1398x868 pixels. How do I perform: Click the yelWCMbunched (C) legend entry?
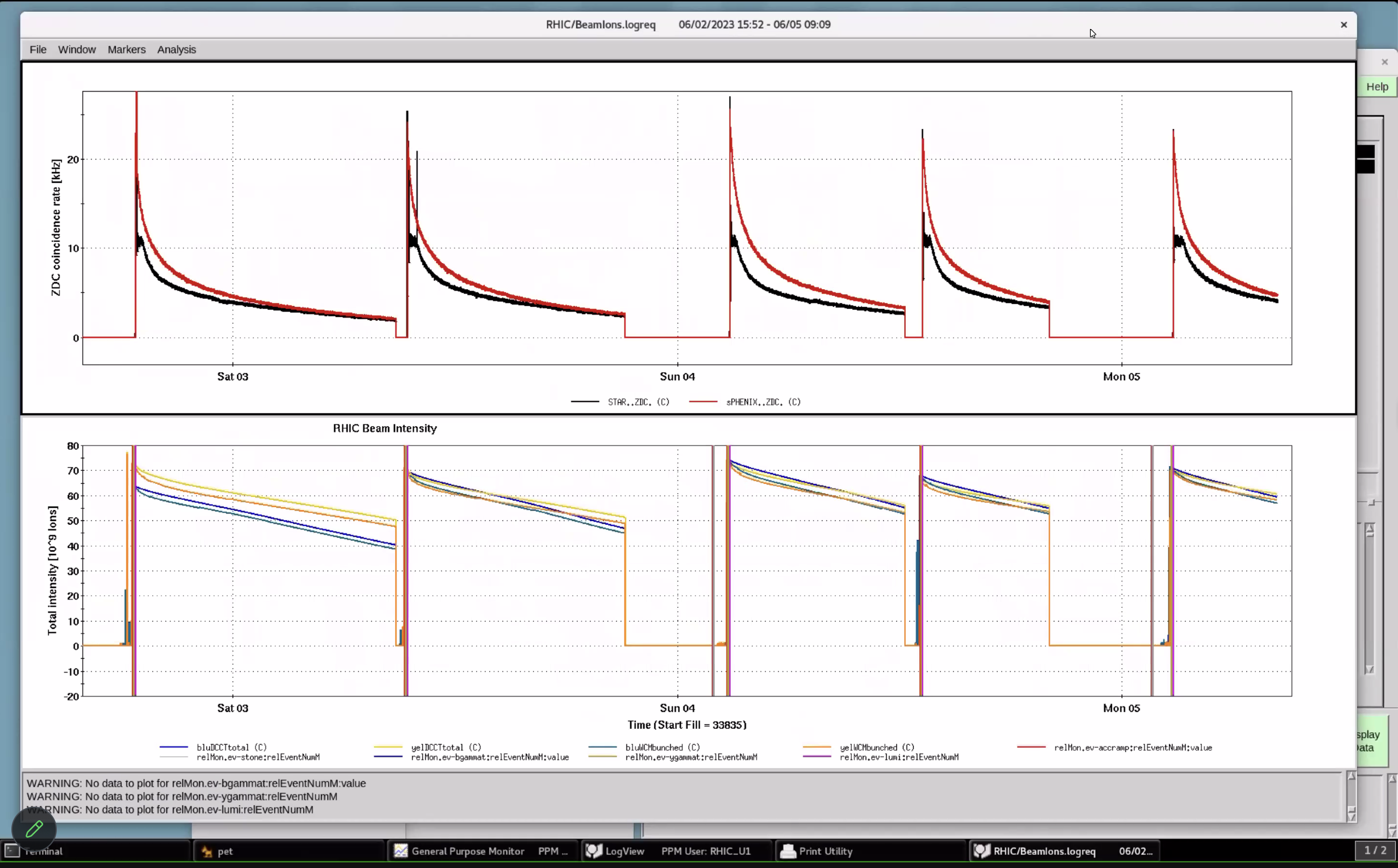(x=859, y=748)
